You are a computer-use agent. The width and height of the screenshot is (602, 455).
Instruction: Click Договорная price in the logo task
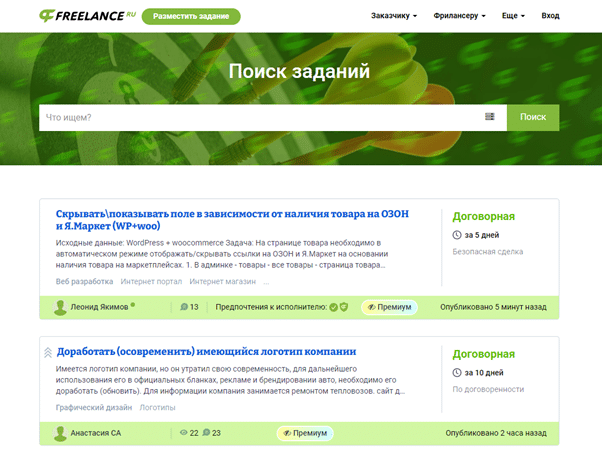pos(483,354)
